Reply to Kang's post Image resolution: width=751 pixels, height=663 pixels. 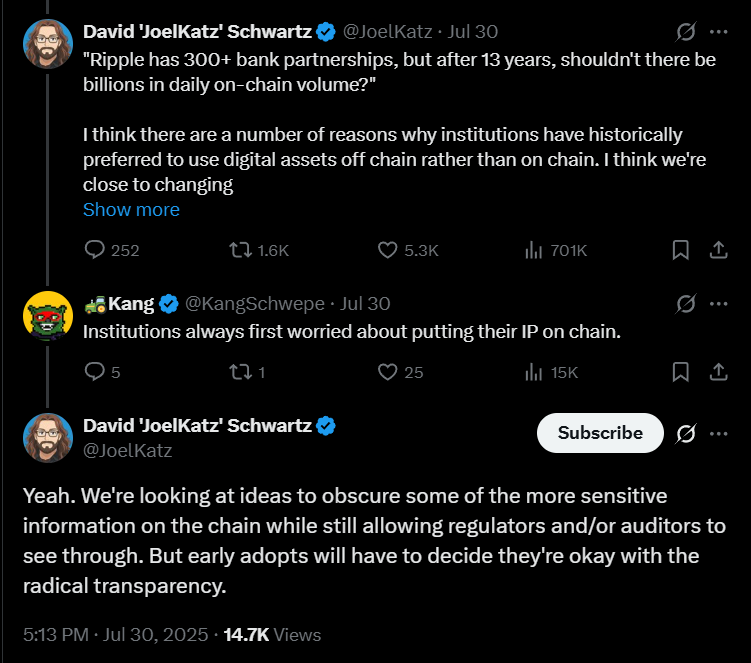pyautogui.click(x=96, y=372)
